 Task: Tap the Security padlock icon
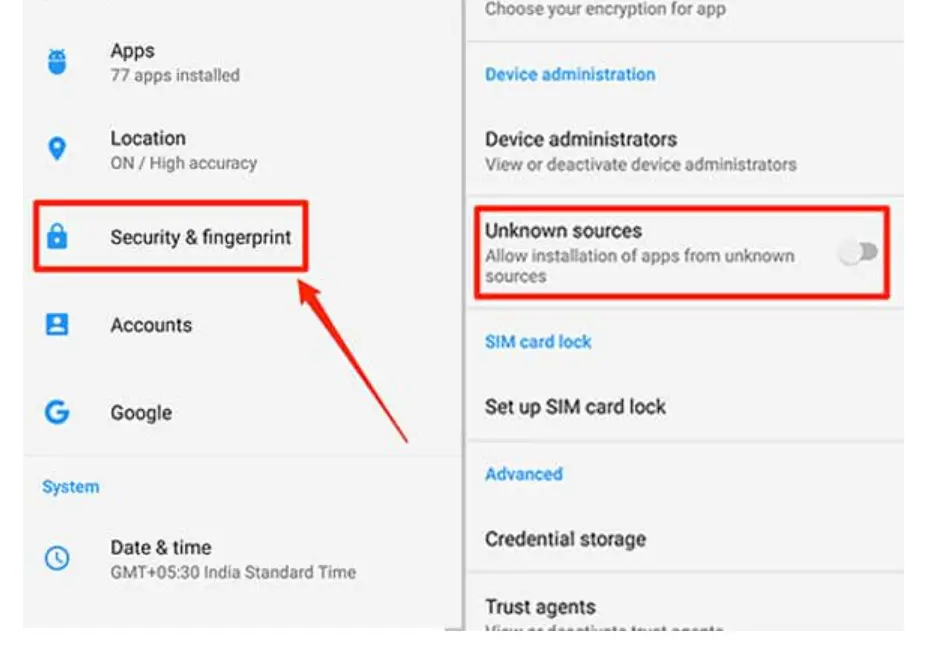(57, 236)
